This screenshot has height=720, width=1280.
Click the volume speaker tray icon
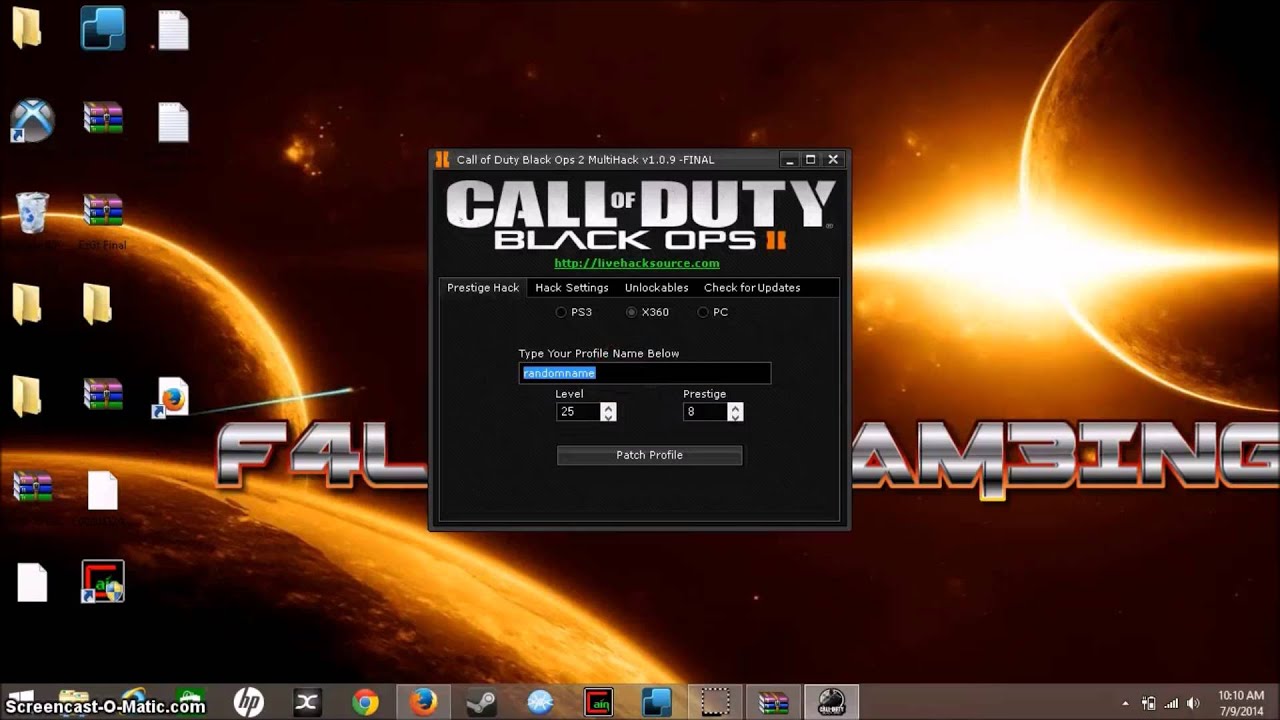[1193, 703]
